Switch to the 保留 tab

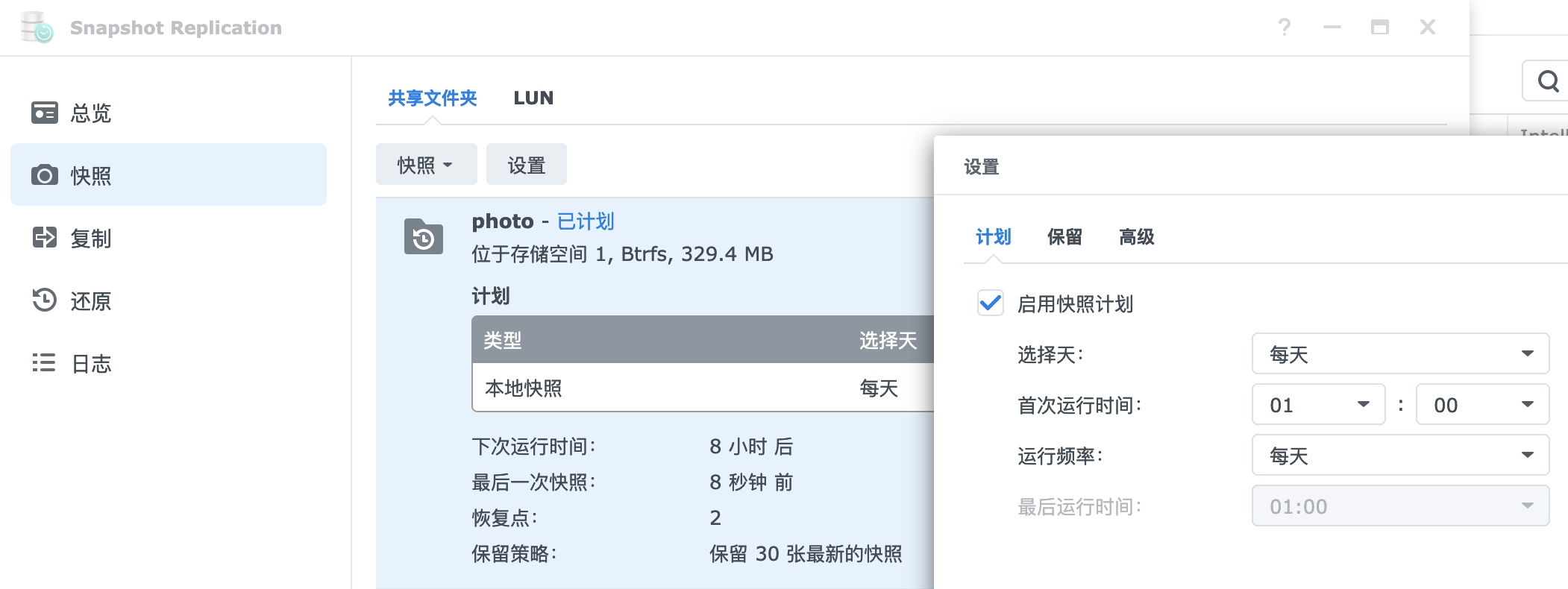click(x=1064, y=237)
